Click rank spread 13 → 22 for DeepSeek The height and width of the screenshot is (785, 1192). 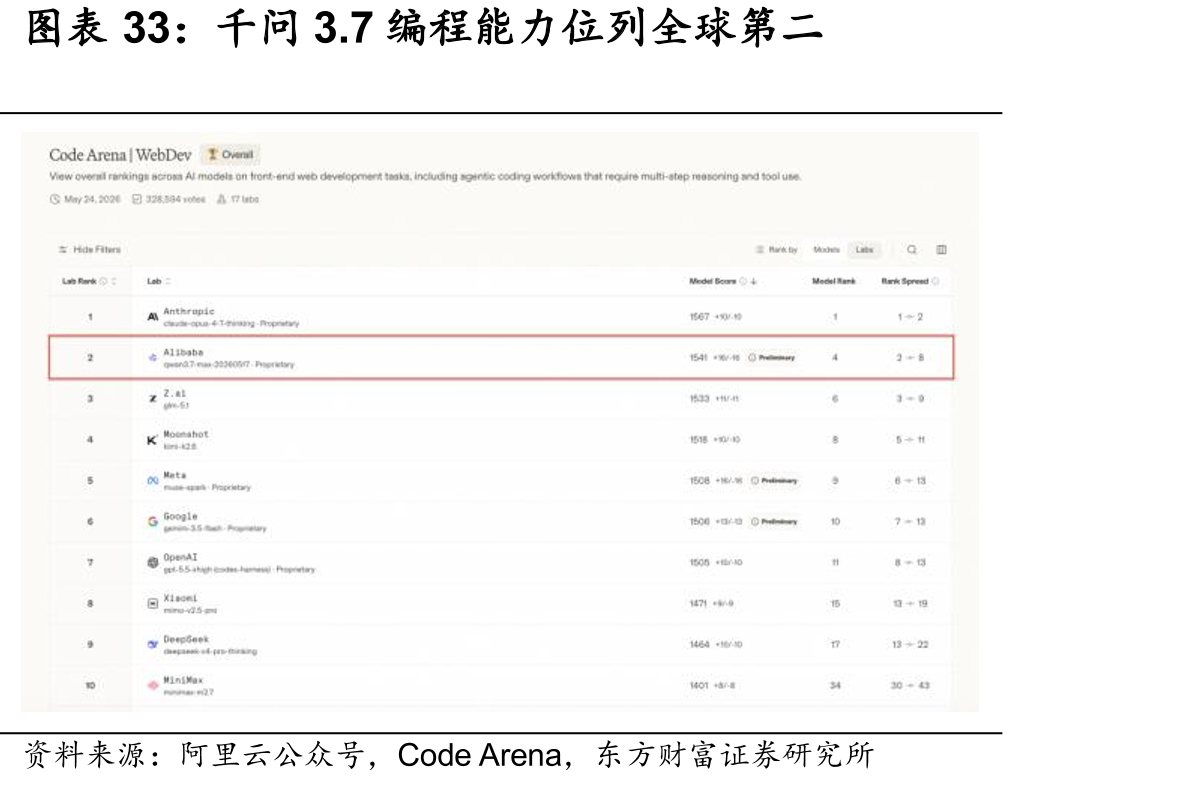(910, 644)
